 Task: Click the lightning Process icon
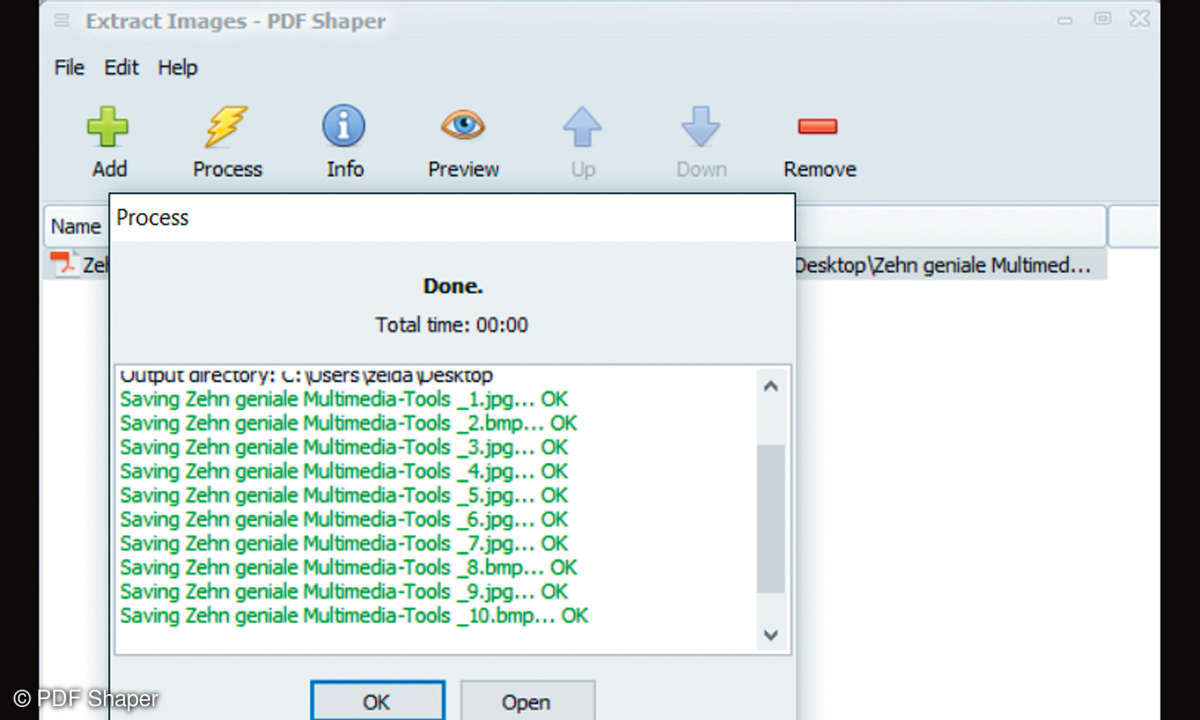227,128
